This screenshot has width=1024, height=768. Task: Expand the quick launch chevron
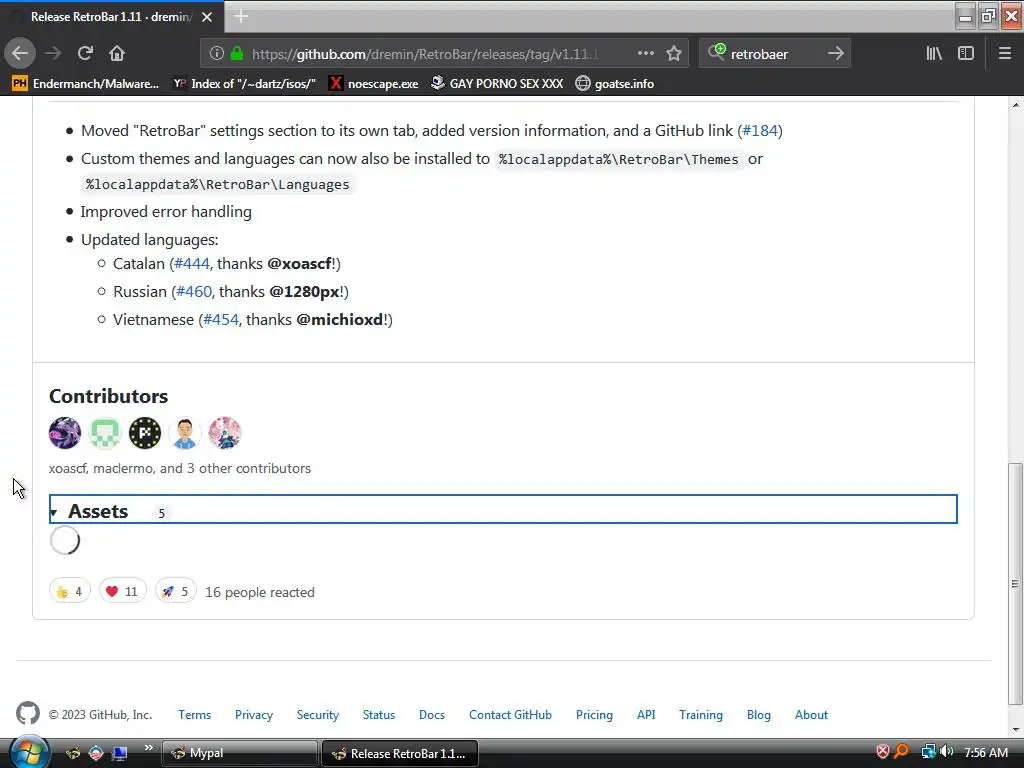[148, 748]
